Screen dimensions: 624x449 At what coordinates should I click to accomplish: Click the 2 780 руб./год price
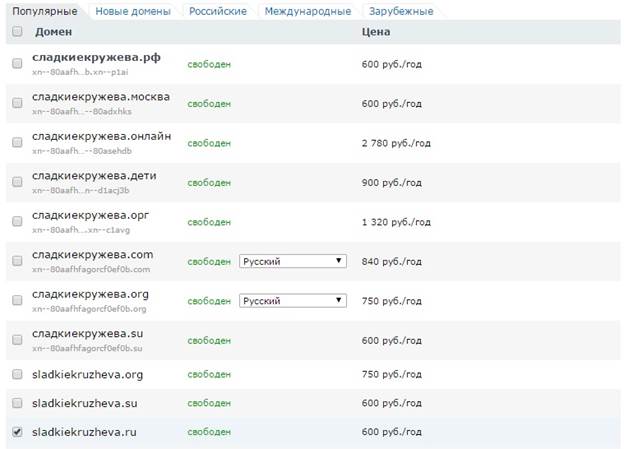[x=396, y=143]
